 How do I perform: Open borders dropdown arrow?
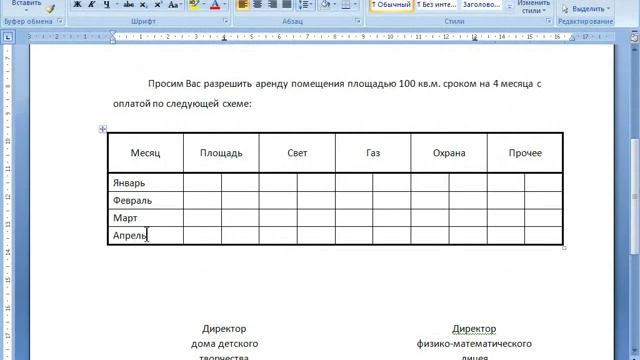[355, 4]
